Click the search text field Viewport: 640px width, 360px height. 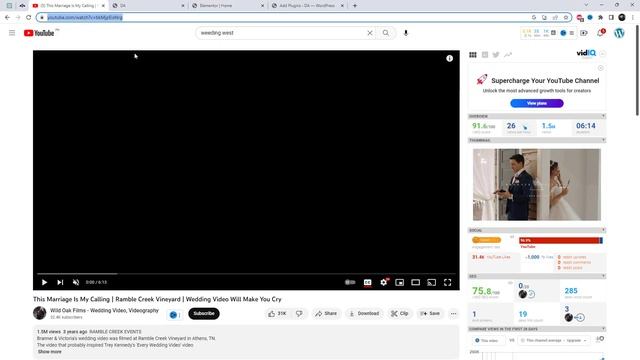pyautogui.click(x=282, y=33)
